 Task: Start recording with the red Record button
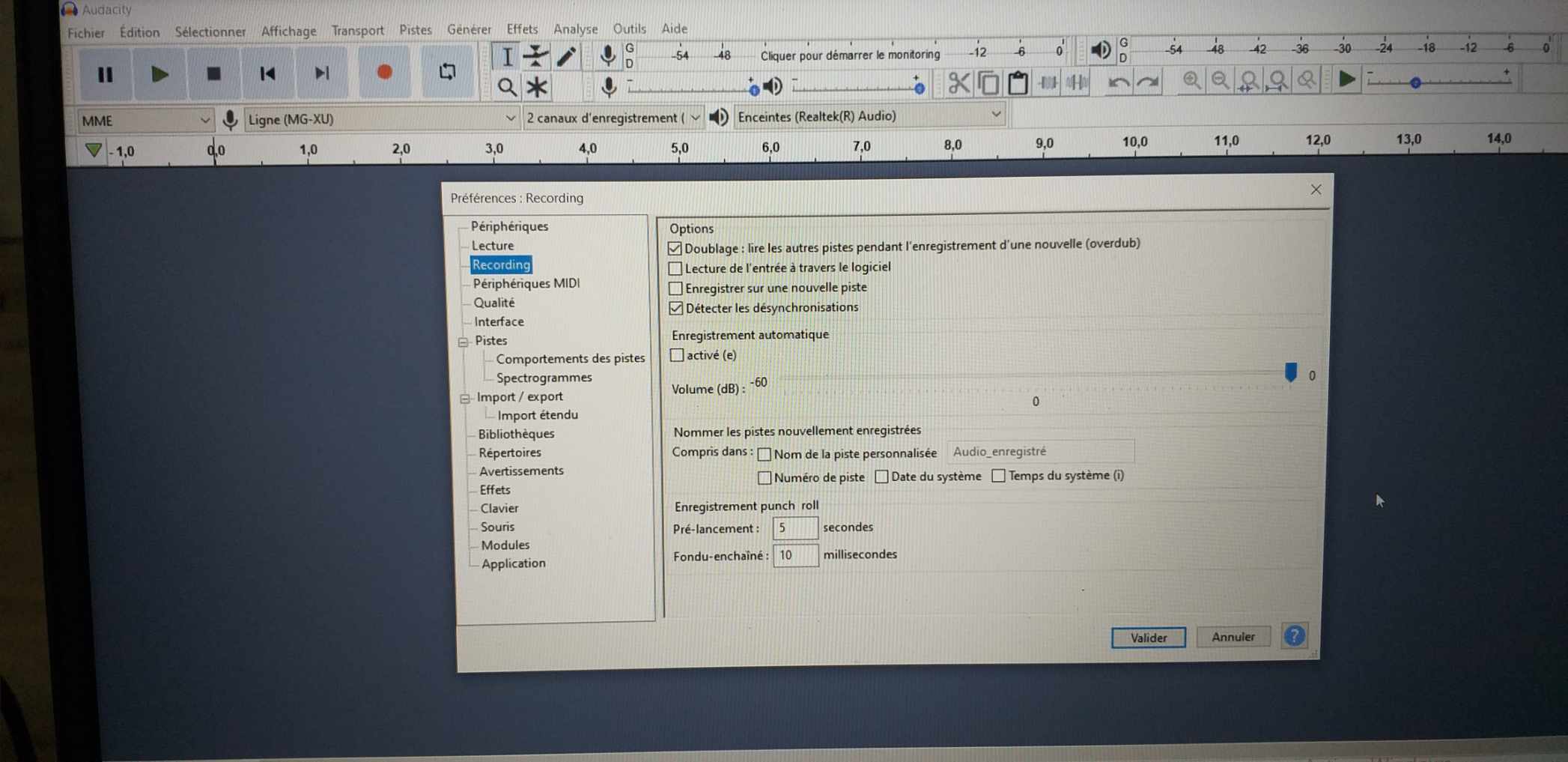pos(384,72)
